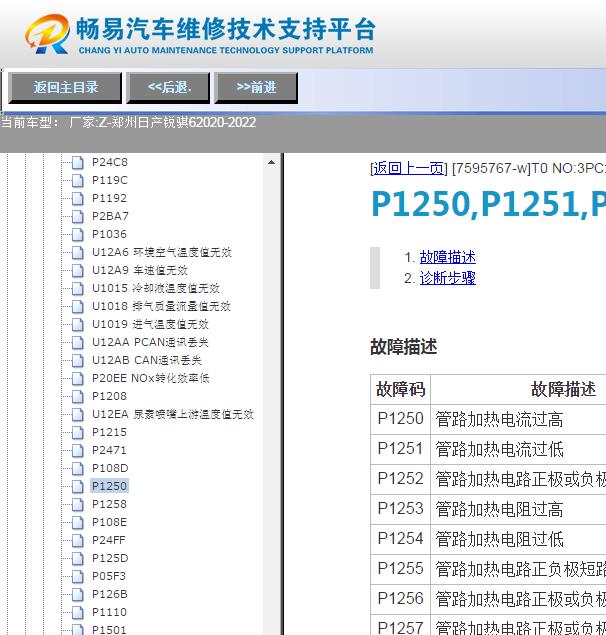This screenshot has height=635, width=606.
Task: Click the page icon beside P108D
Action: (x=77, y=468)
